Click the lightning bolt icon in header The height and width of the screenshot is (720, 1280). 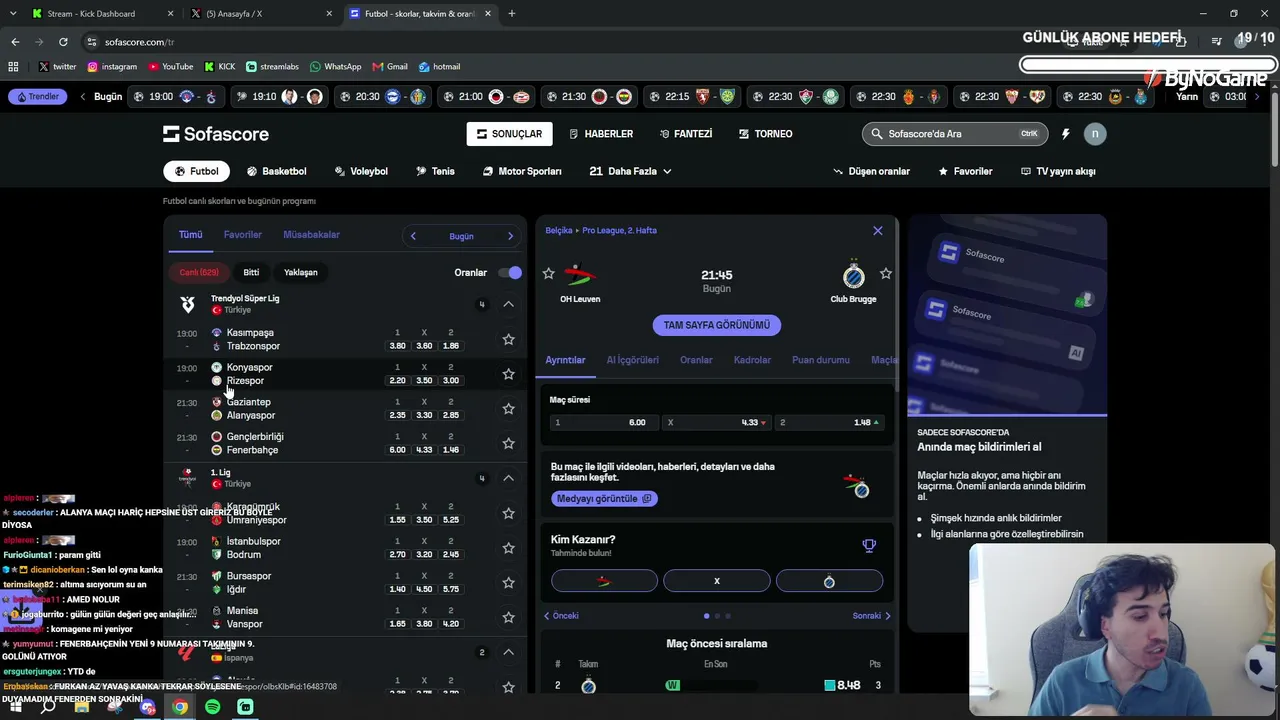tap(1066, 134)
